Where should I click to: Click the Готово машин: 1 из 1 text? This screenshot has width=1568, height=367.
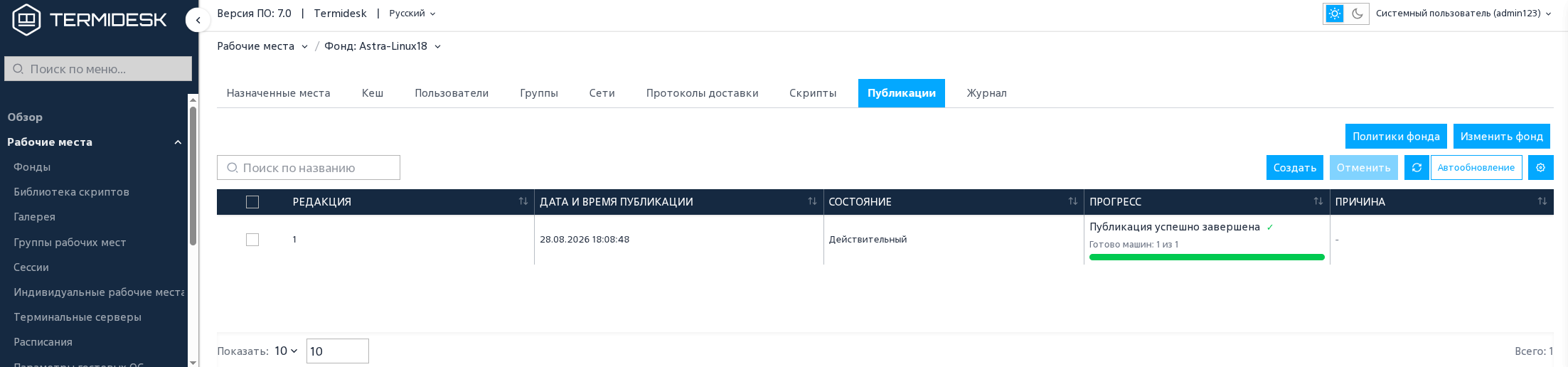point(1134,245)
